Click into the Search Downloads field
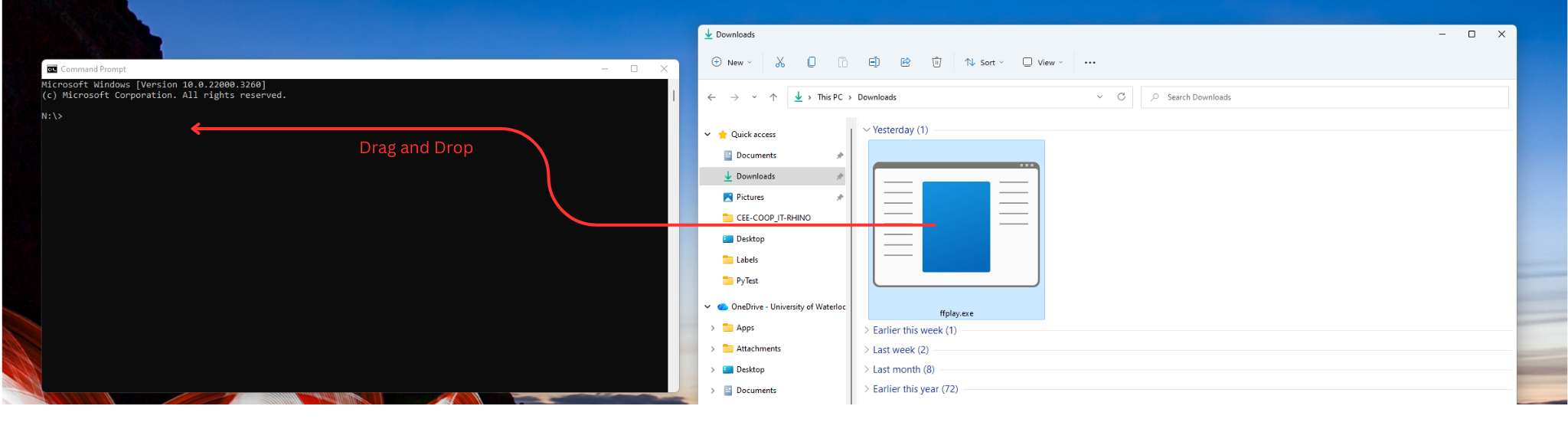1568x442 pixels. point(1325,97)
